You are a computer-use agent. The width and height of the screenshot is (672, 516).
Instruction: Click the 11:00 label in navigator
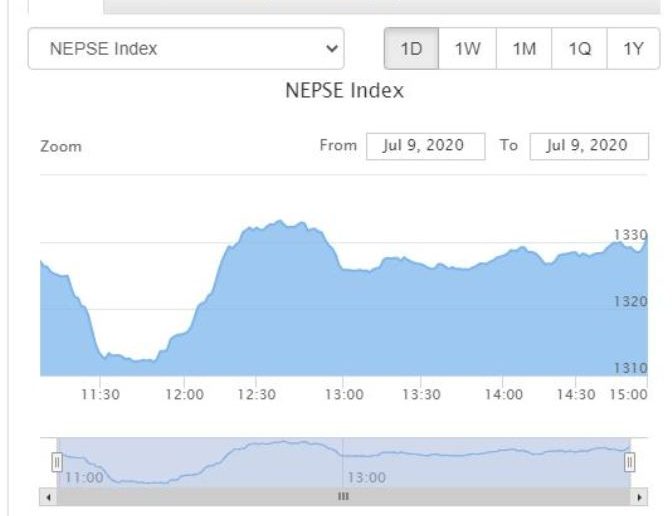pos(84,477)
